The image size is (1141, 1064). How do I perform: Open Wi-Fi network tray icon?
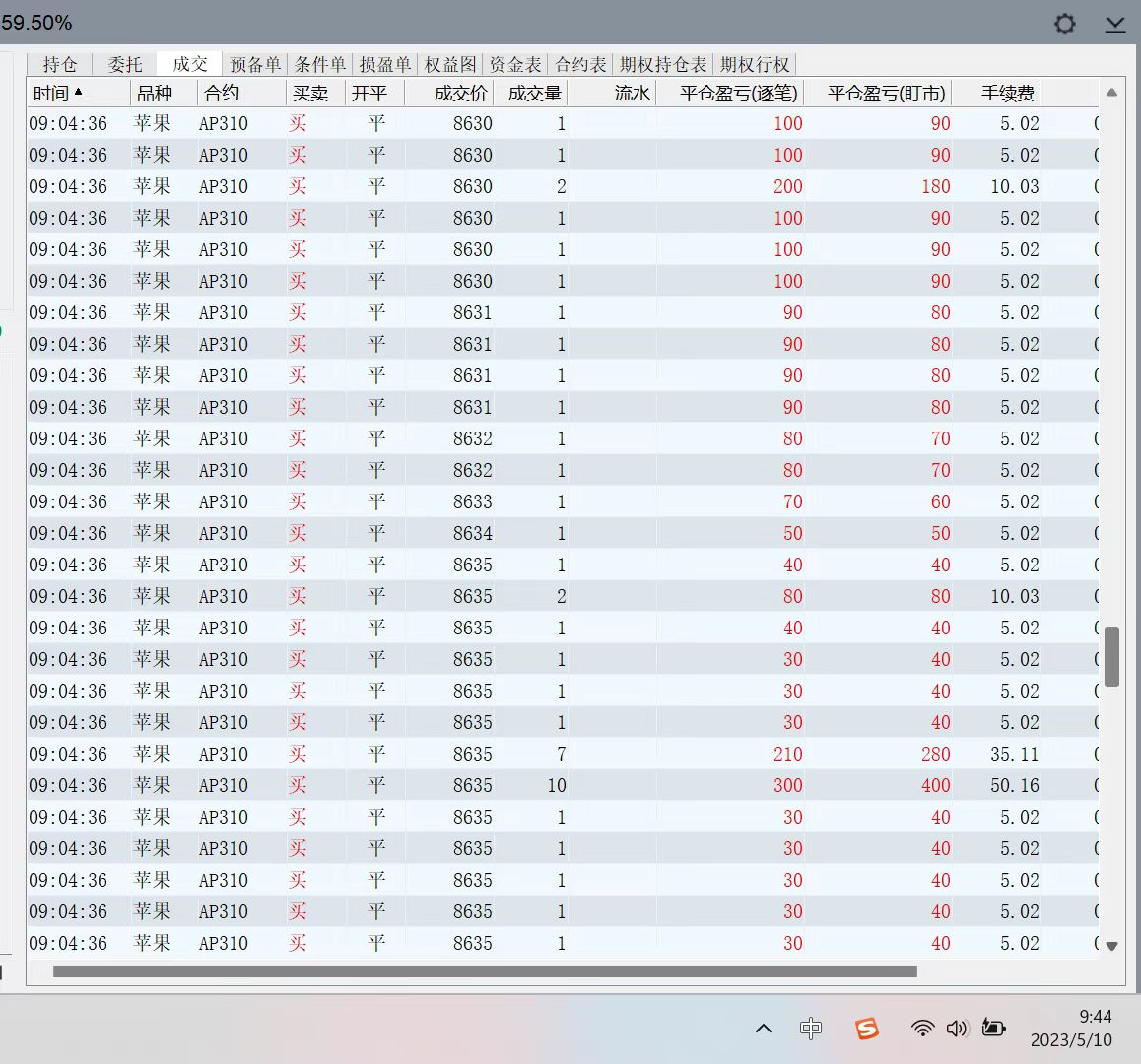click(922, 1029)
